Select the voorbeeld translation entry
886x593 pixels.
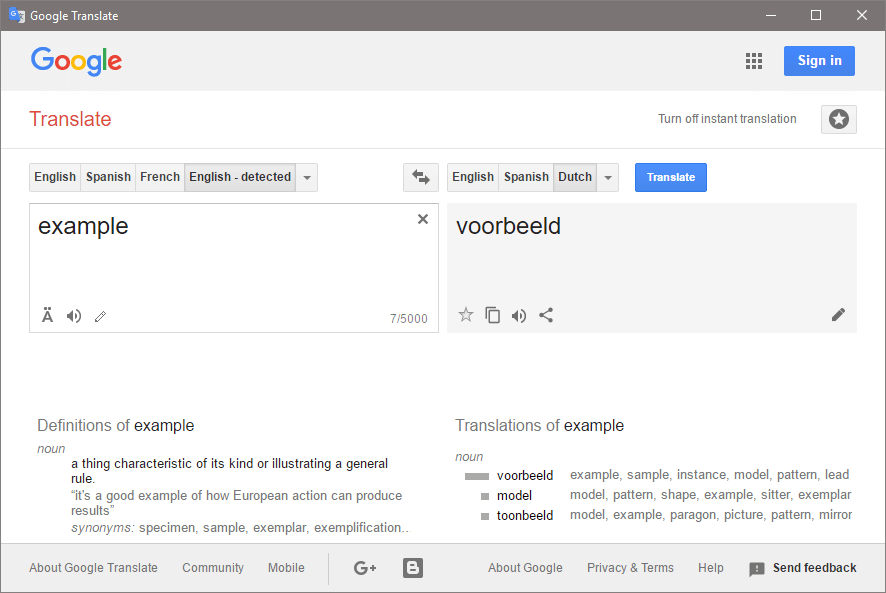click(x=525, y=475)
